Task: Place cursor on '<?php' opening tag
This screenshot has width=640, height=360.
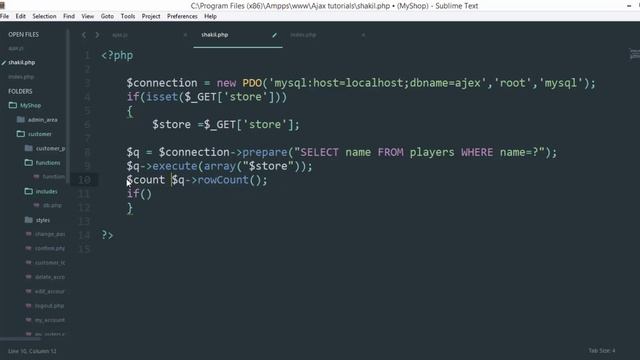Action: [x=117, y=56]
